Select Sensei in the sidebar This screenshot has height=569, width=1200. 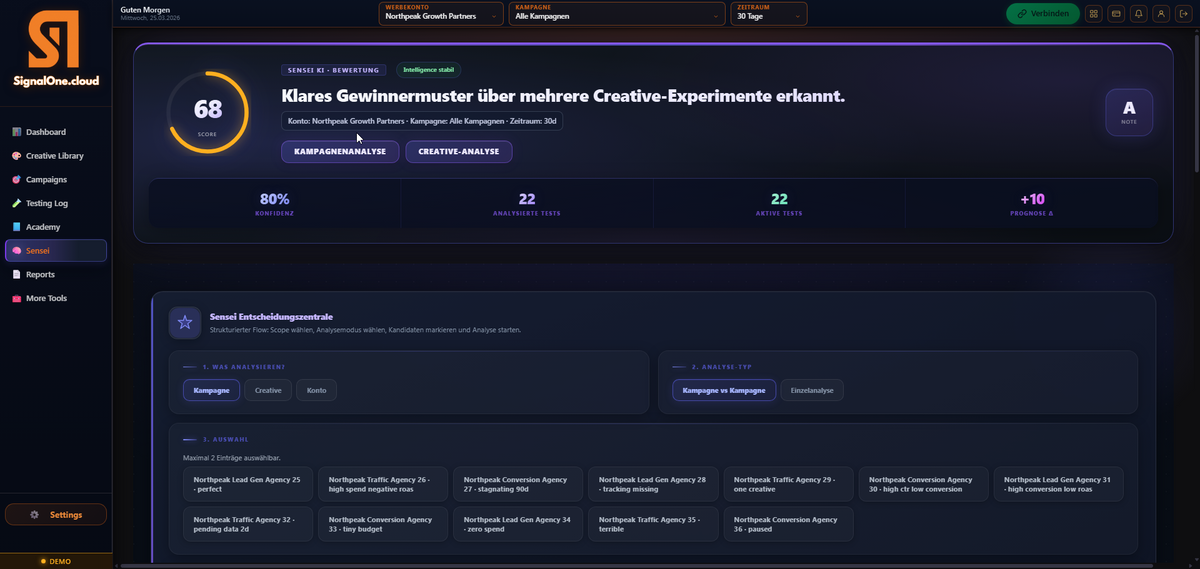pyautogui.click(x=56, y=251)
